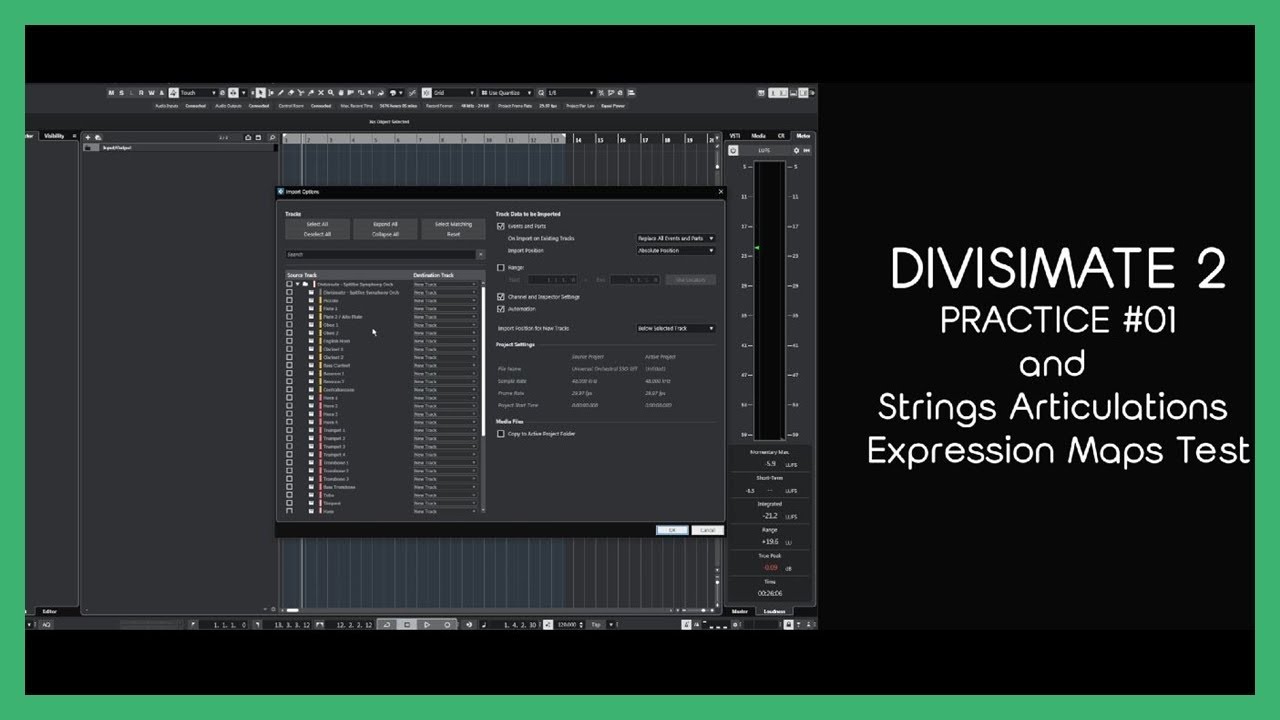This screenshot has height=720, width=1280.
Task: Cancel the Import Options dialog
Action: [x=707, y=530]
